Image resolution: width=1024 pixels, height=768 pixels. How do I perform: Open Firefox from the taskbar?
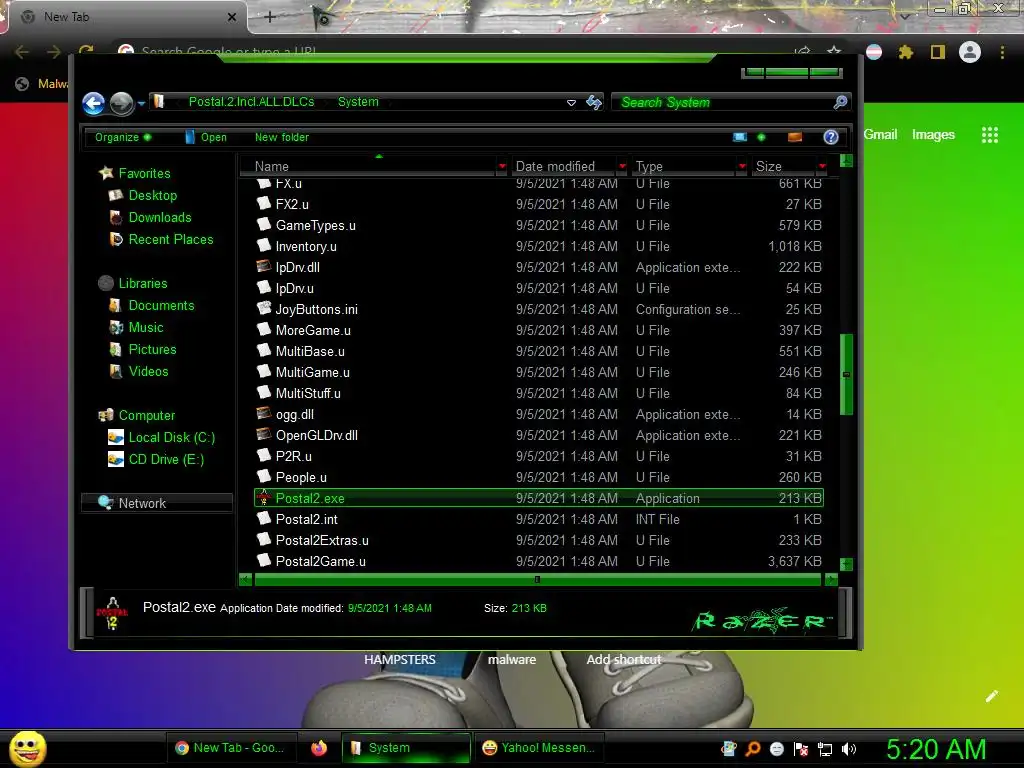click(319, 748)
